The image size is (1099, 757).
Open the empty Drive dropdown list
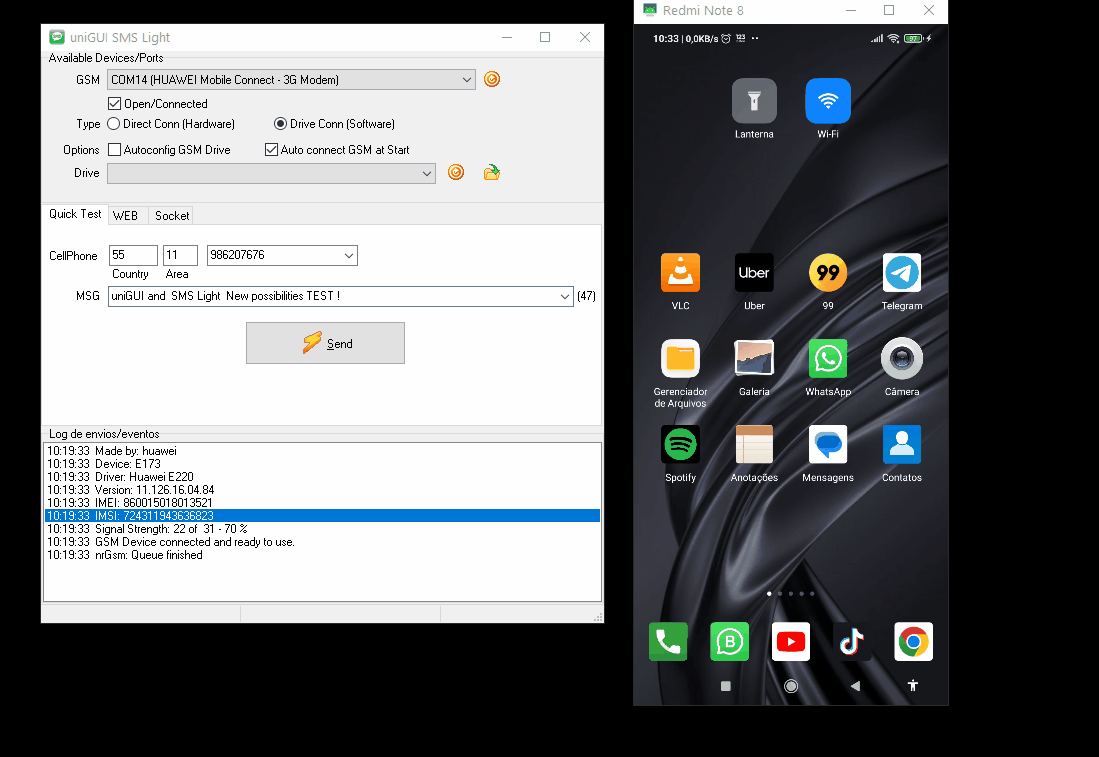tap(427, 173)
